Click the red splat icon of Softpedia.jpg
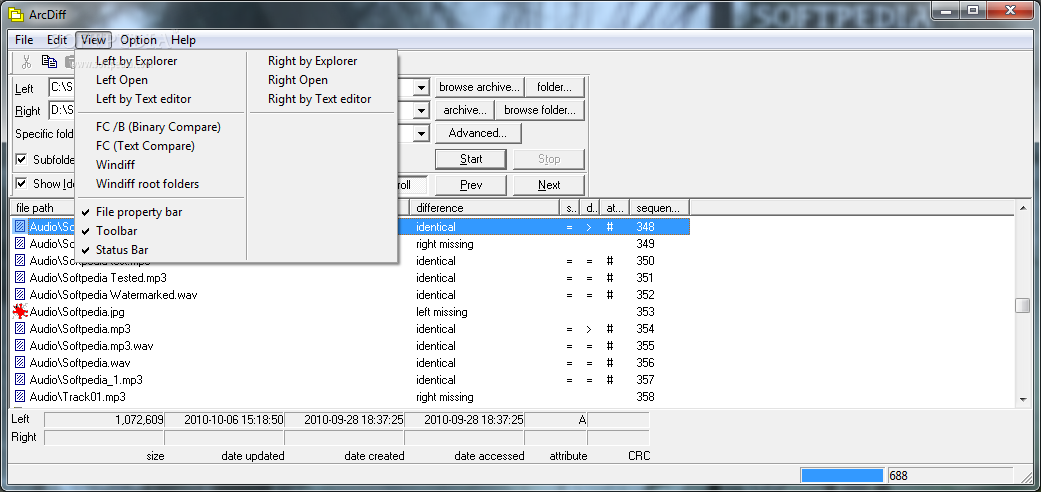The width and height of the screenshot is (1041, 492). pos(21,311)
